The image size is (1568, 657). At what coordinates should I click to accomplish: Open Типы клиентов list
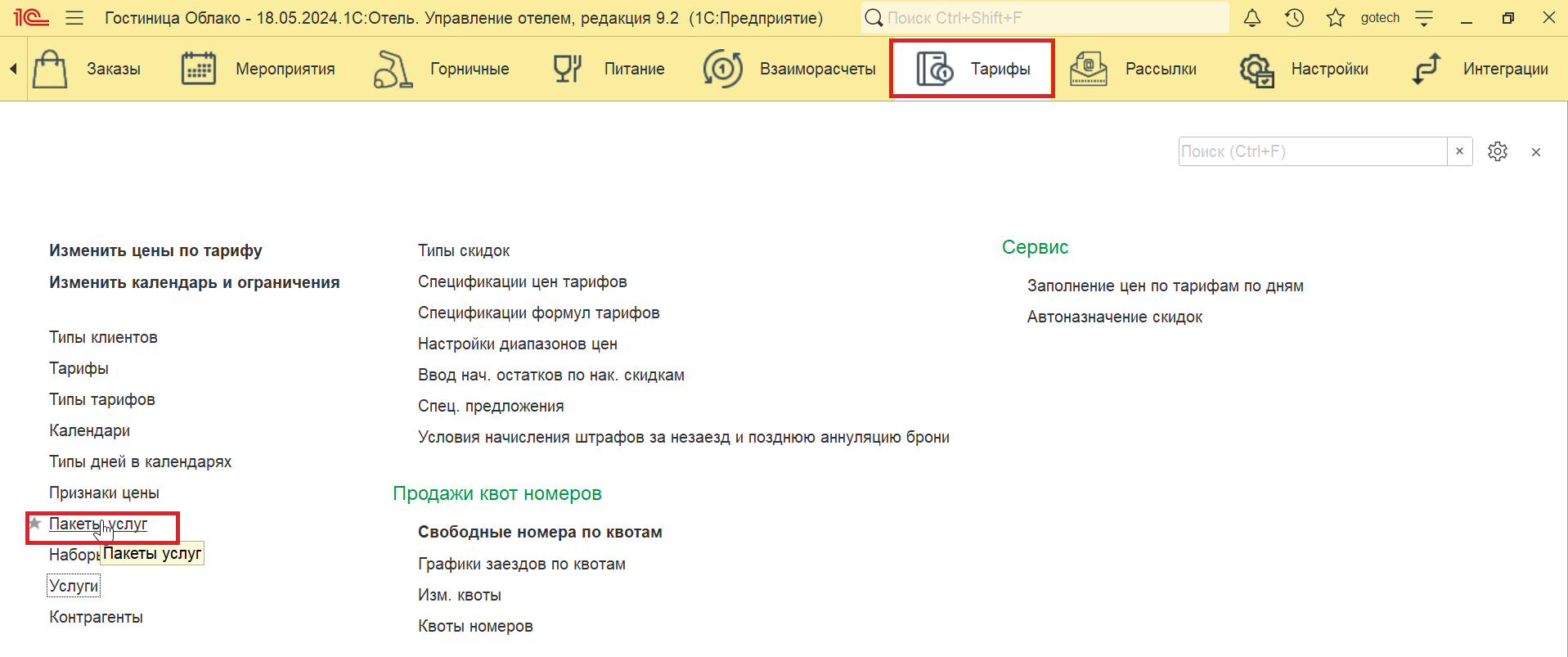click(x=103, y=337)
